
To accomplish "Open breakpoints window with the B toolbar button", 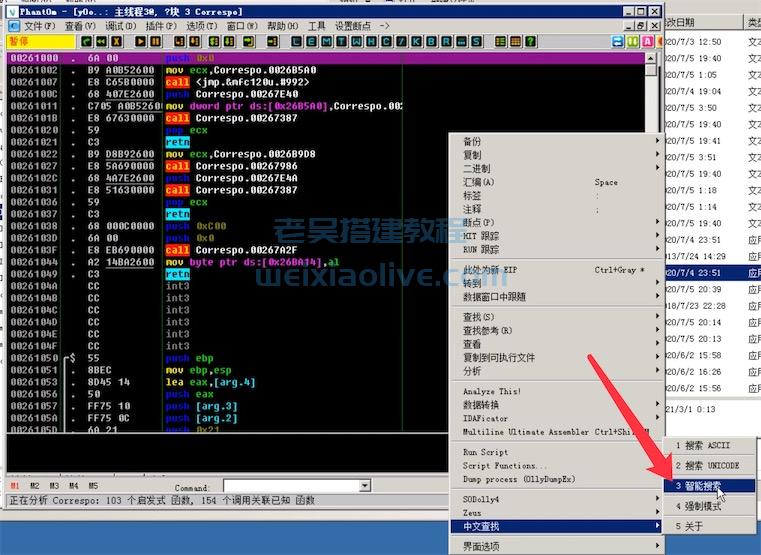I will [x=432, y=41].
